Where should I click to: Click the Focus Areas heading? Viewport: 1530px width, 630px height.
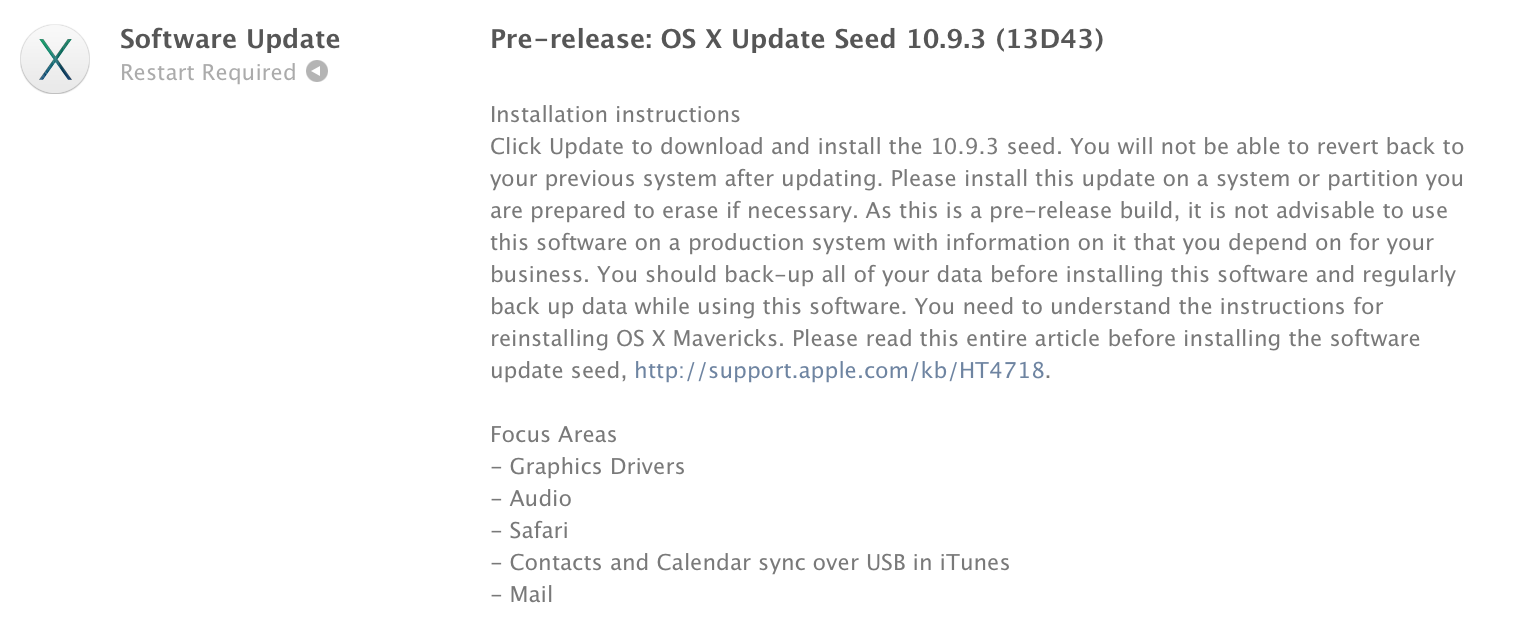pos(553,434)
